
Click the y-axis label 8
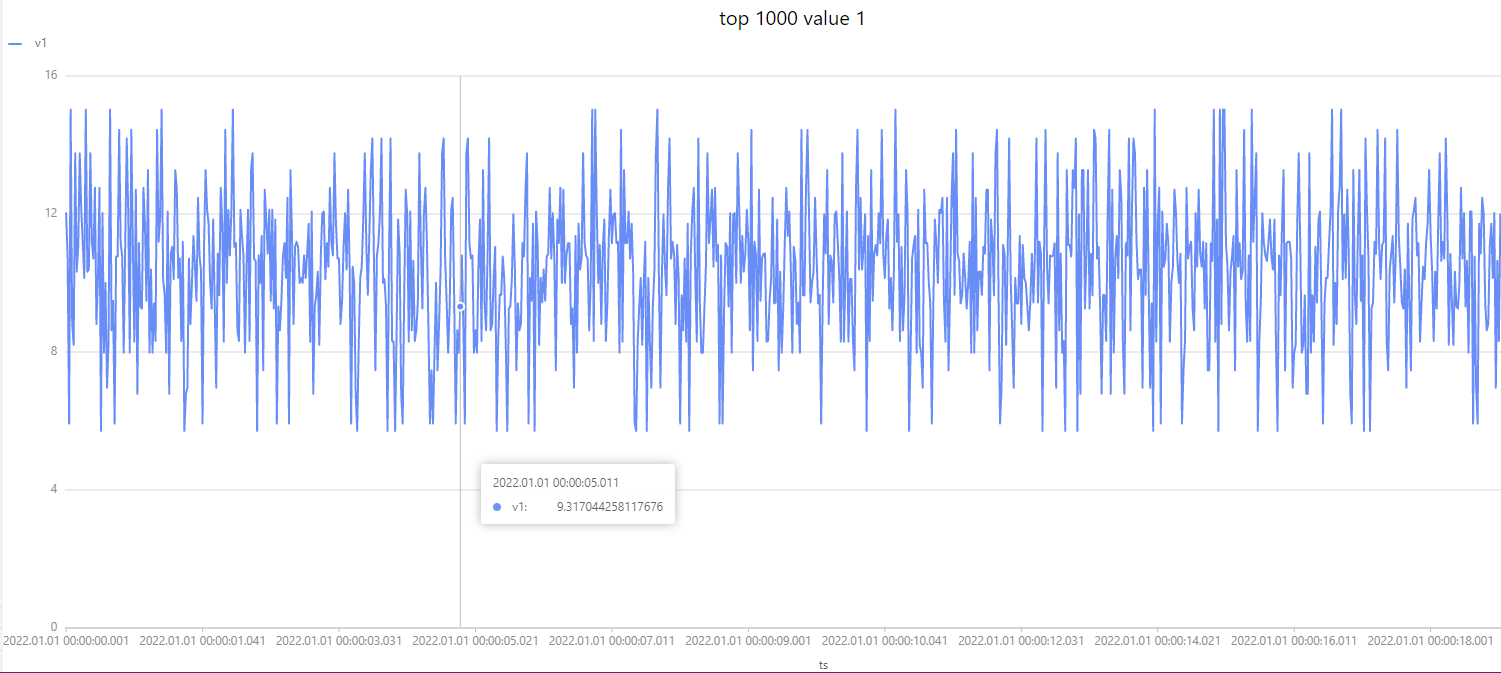[53, 351]
